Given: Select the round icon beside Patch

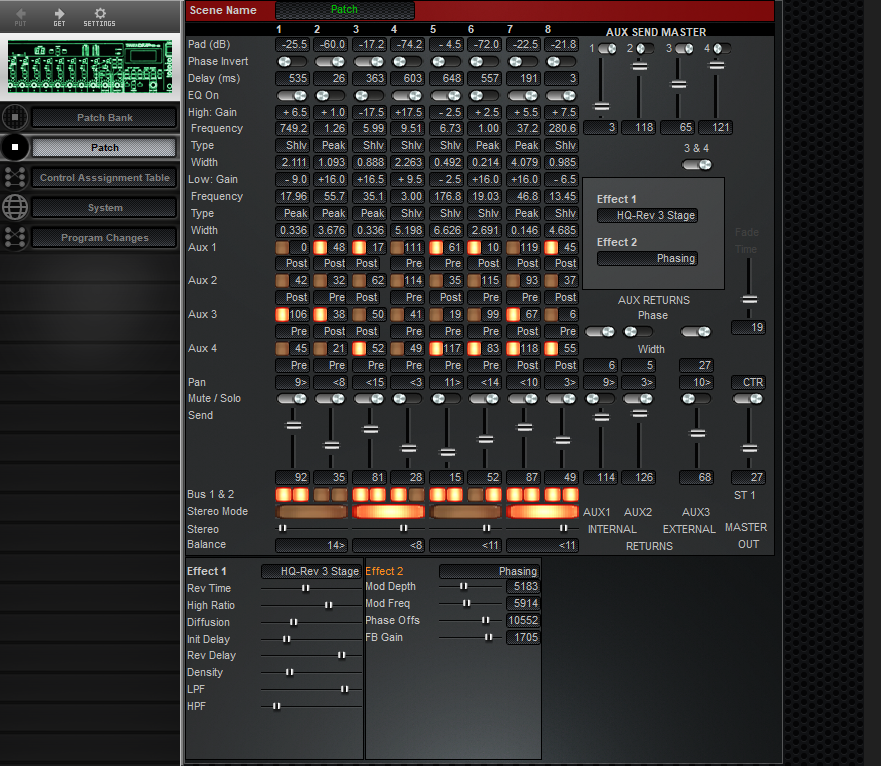Looking at the screenshot, I should (14, 148).
